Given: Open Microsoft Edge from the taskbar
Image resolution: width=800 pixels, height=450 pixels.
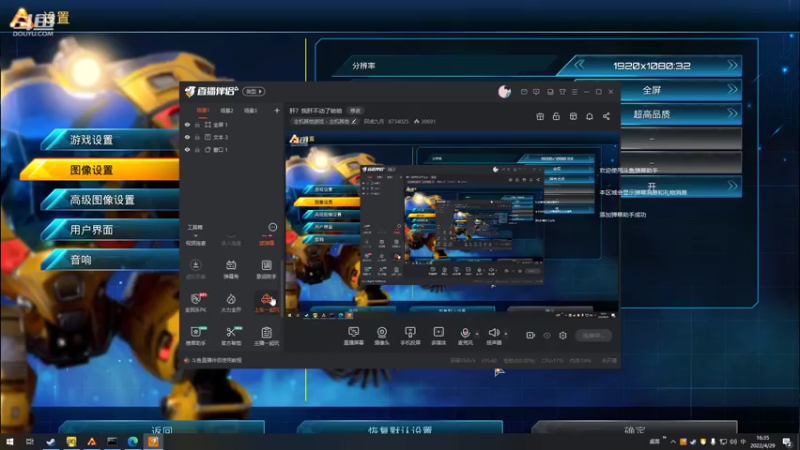Looking at the screenshot, I should (133, 442).
